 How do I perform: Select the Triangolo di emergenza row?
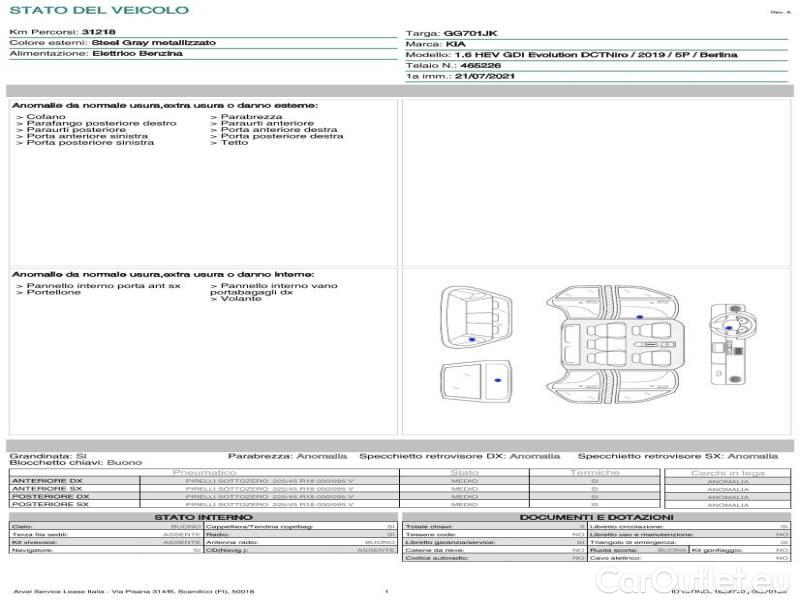point(689,542)
